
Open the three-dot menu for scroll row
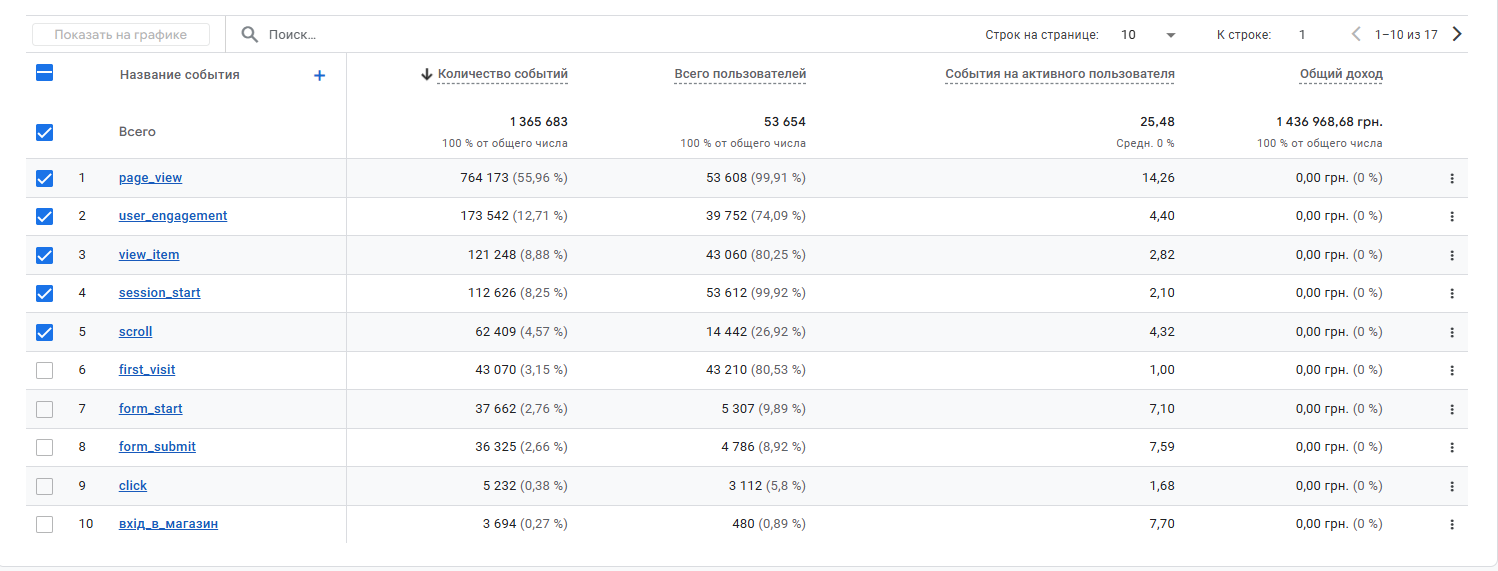point(1451,332)
